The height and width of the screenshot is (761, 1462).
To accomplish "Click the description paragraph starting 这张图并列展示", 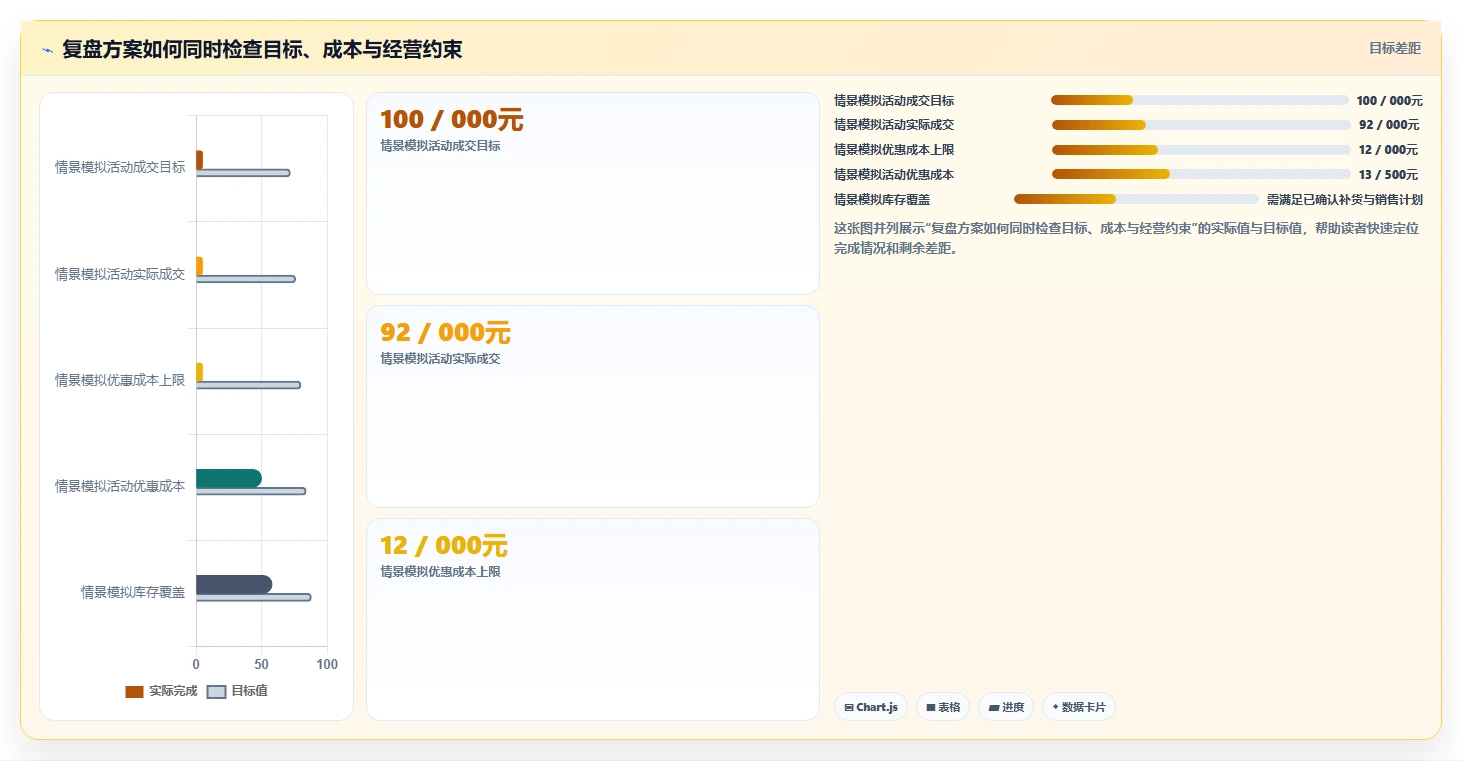I will [1126, 239].
